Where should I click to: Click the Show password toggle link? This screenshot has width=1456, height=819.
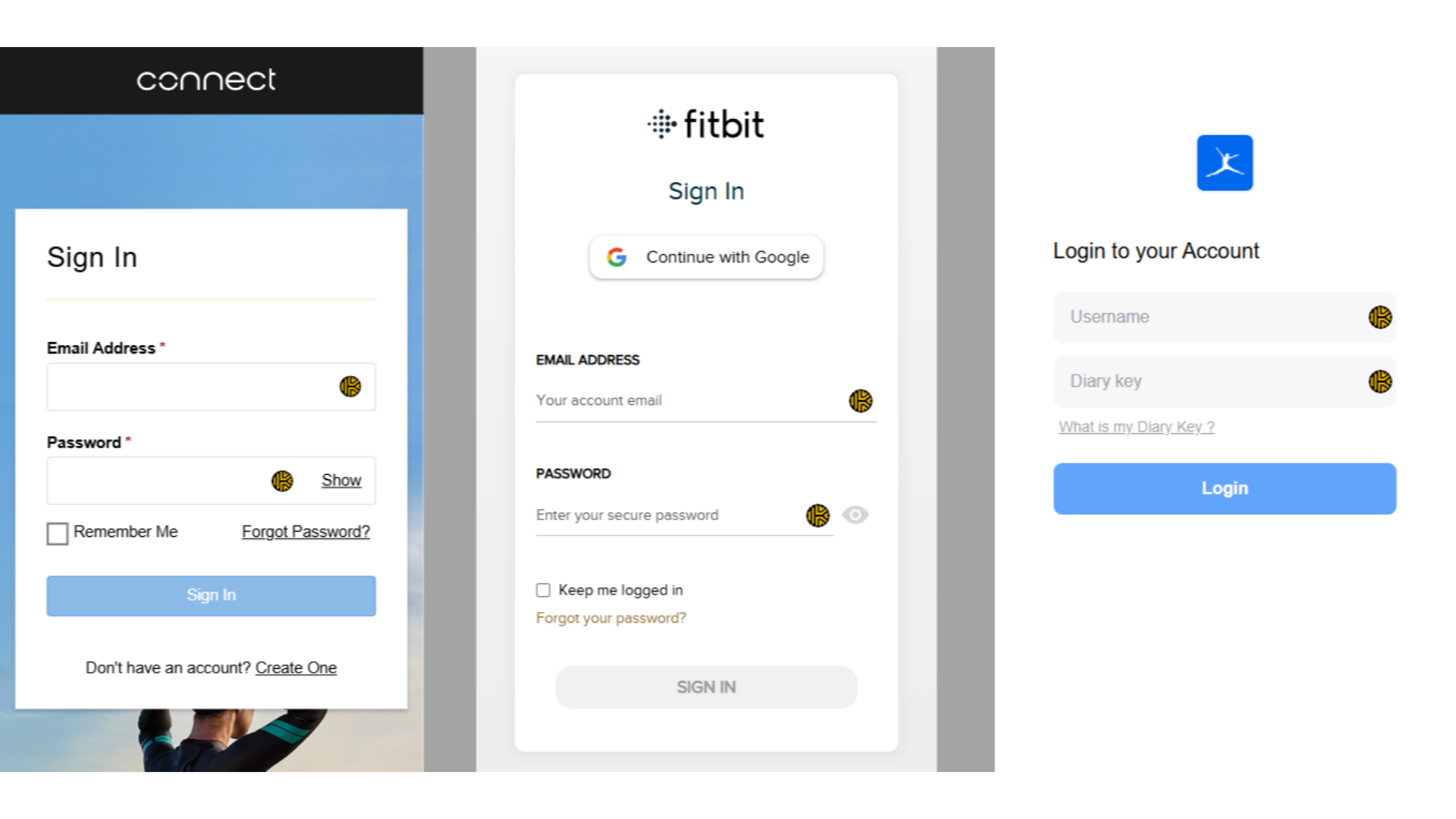coord(340,480)
